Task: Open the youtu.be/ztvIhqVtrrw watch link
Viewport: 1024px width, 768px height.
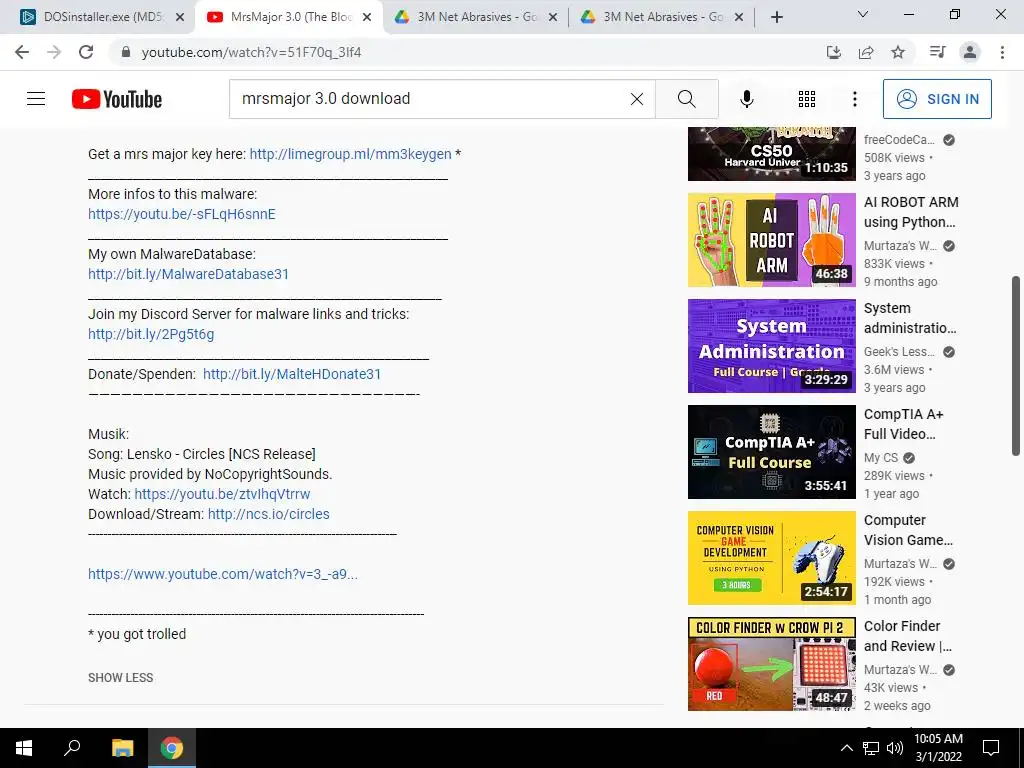Action: click(222, 494)
